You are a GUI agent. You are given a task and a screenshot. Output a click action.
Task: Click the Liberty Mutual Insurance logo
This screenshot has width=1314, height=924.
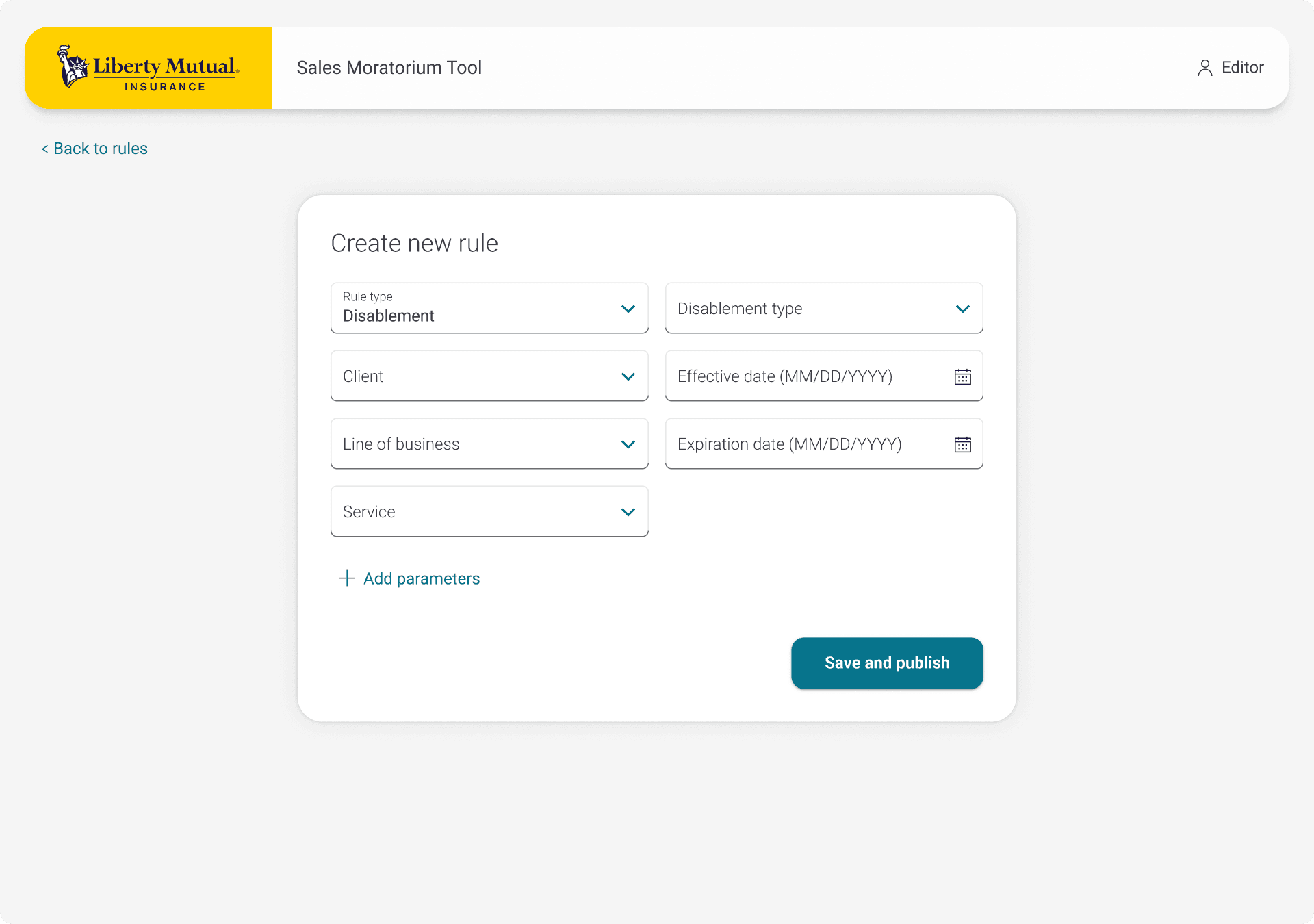[149, 68]
